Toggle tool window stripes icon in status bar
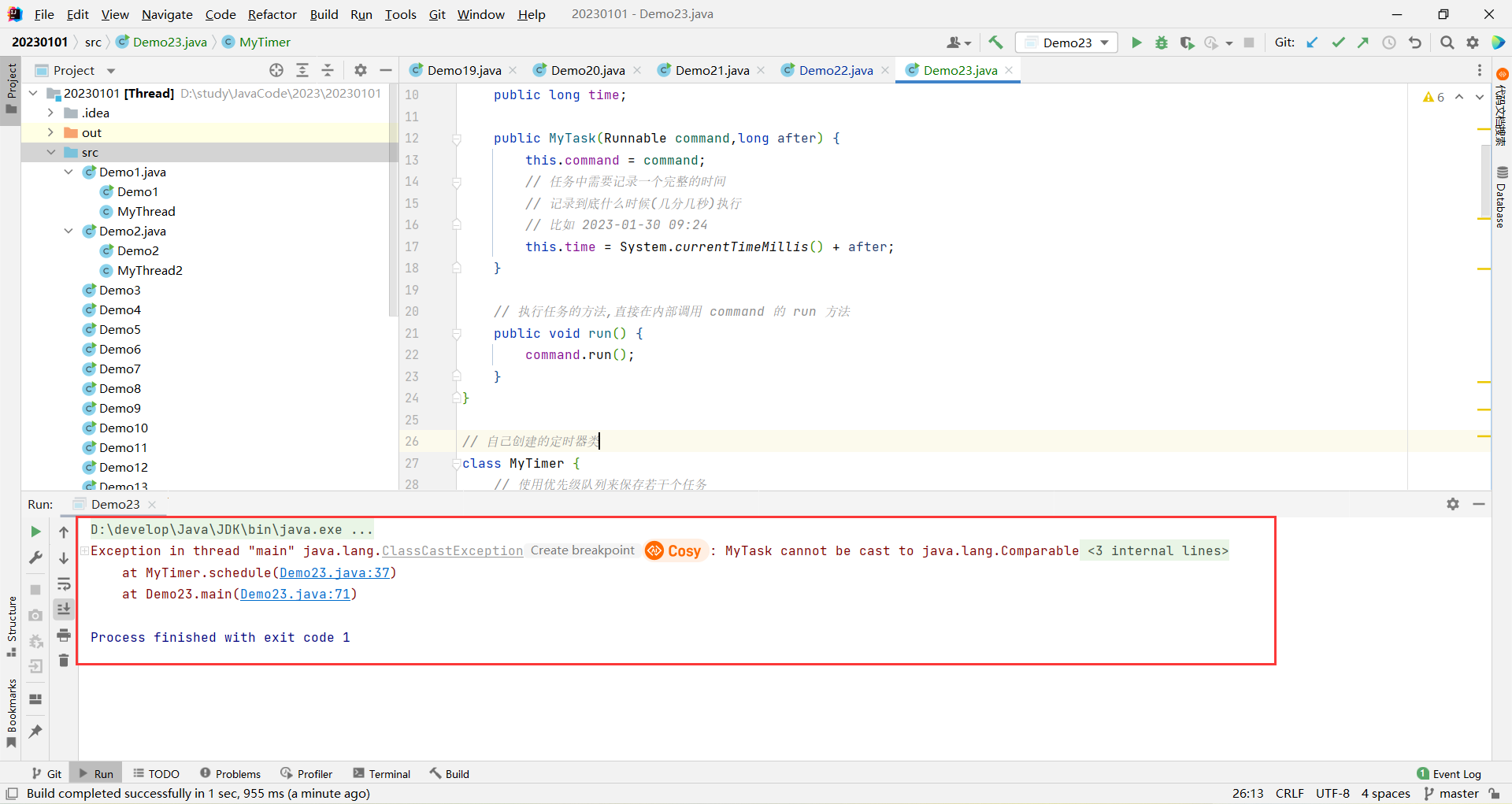The image size is (1512, 804). point(12,794)
